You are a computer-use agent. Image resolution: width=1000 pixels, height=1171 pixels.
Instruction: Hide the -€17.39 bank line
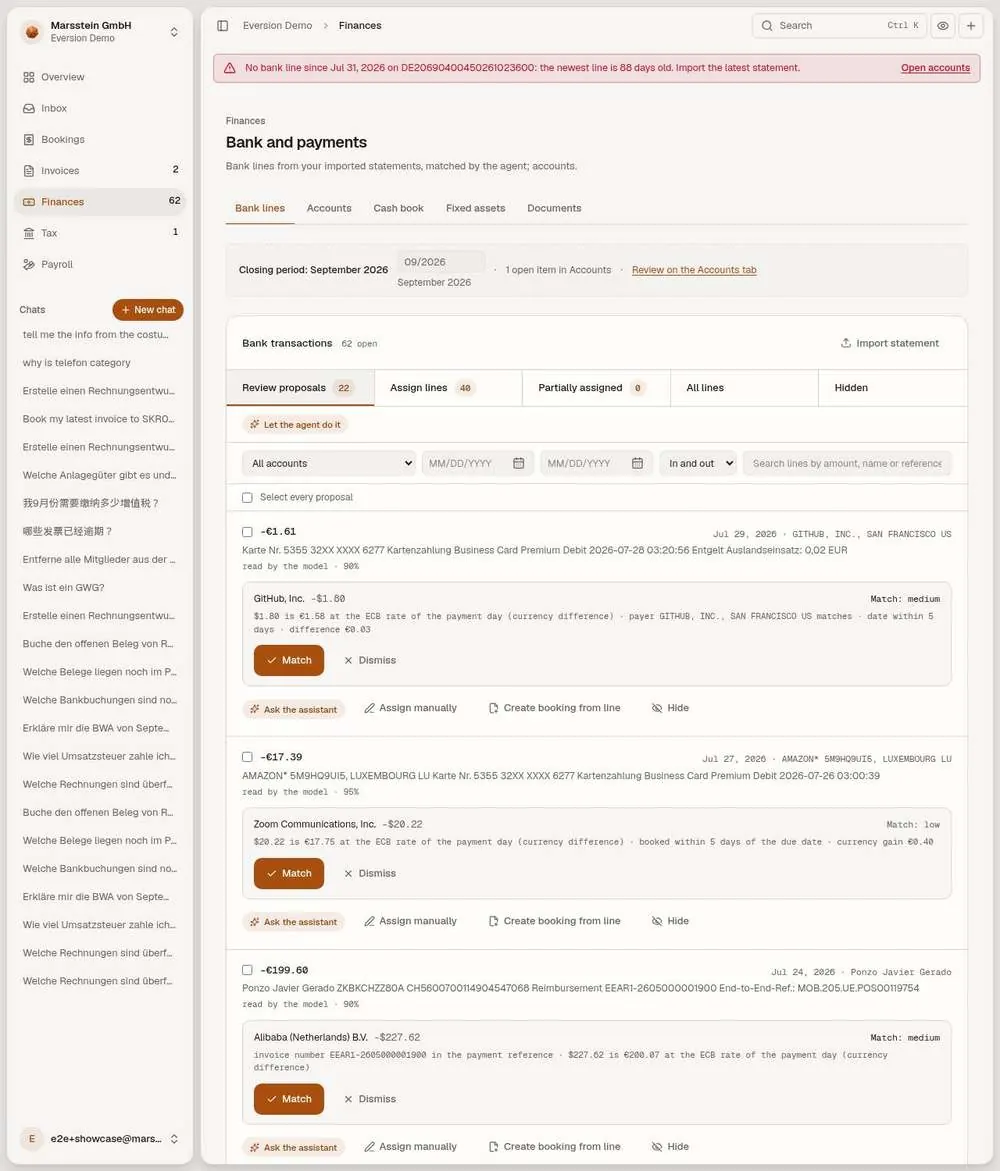[x=670, y=921]
